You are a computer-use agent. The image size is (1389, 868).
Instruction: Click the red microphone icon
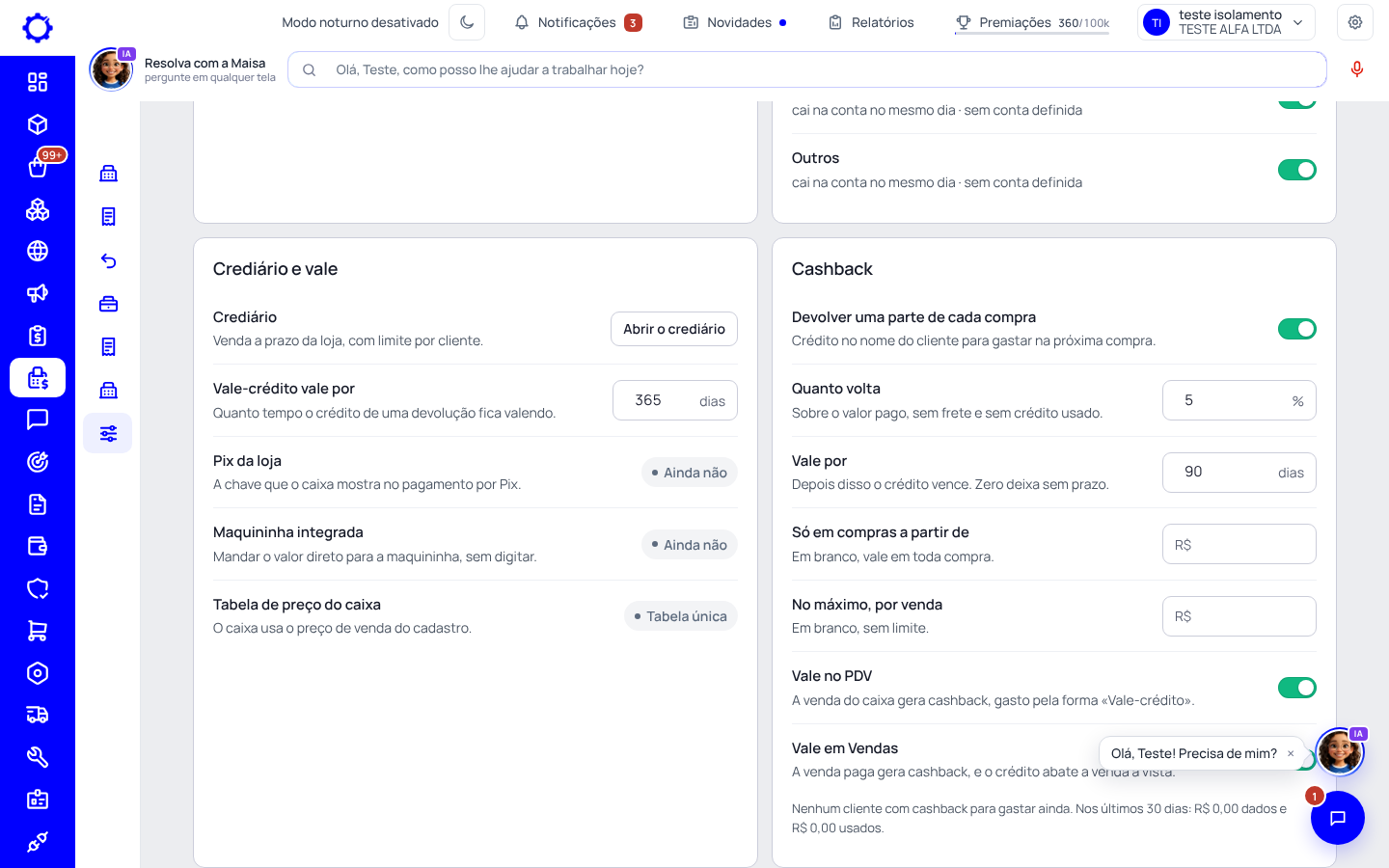pyautogui.click(x=1357, y=69)
